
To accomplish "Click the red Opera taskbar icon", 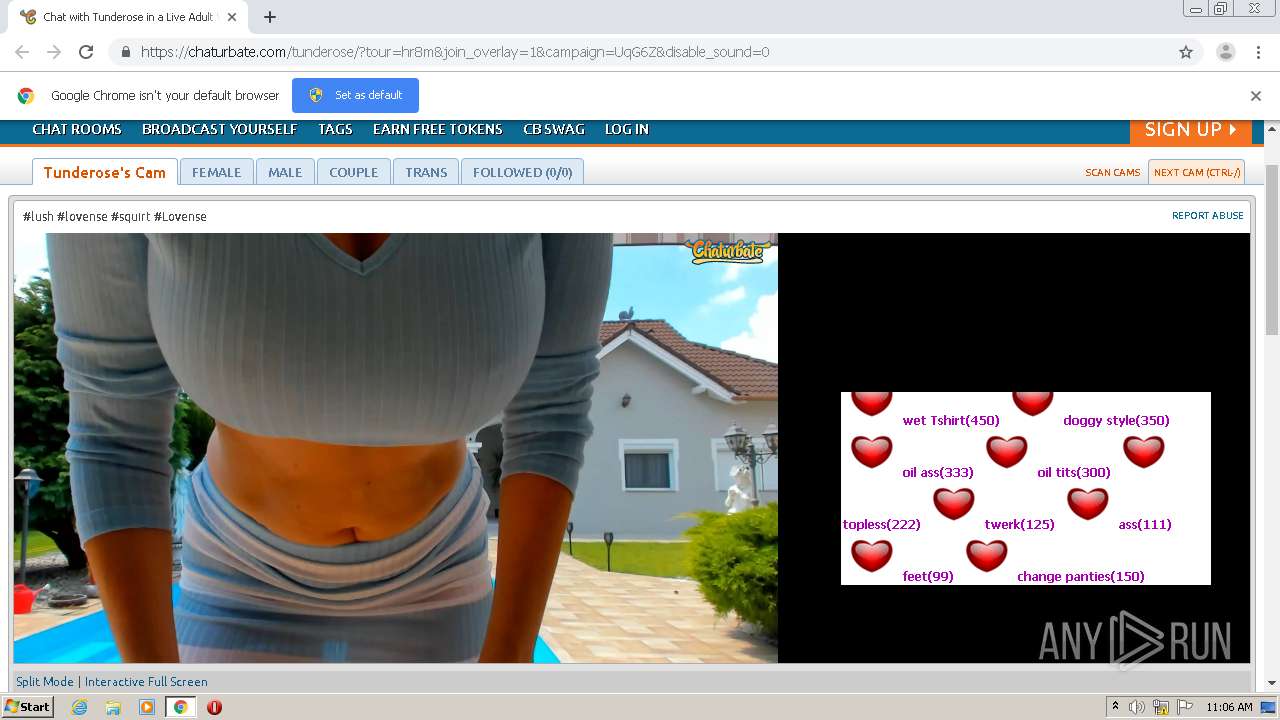I will coord(214,707).
